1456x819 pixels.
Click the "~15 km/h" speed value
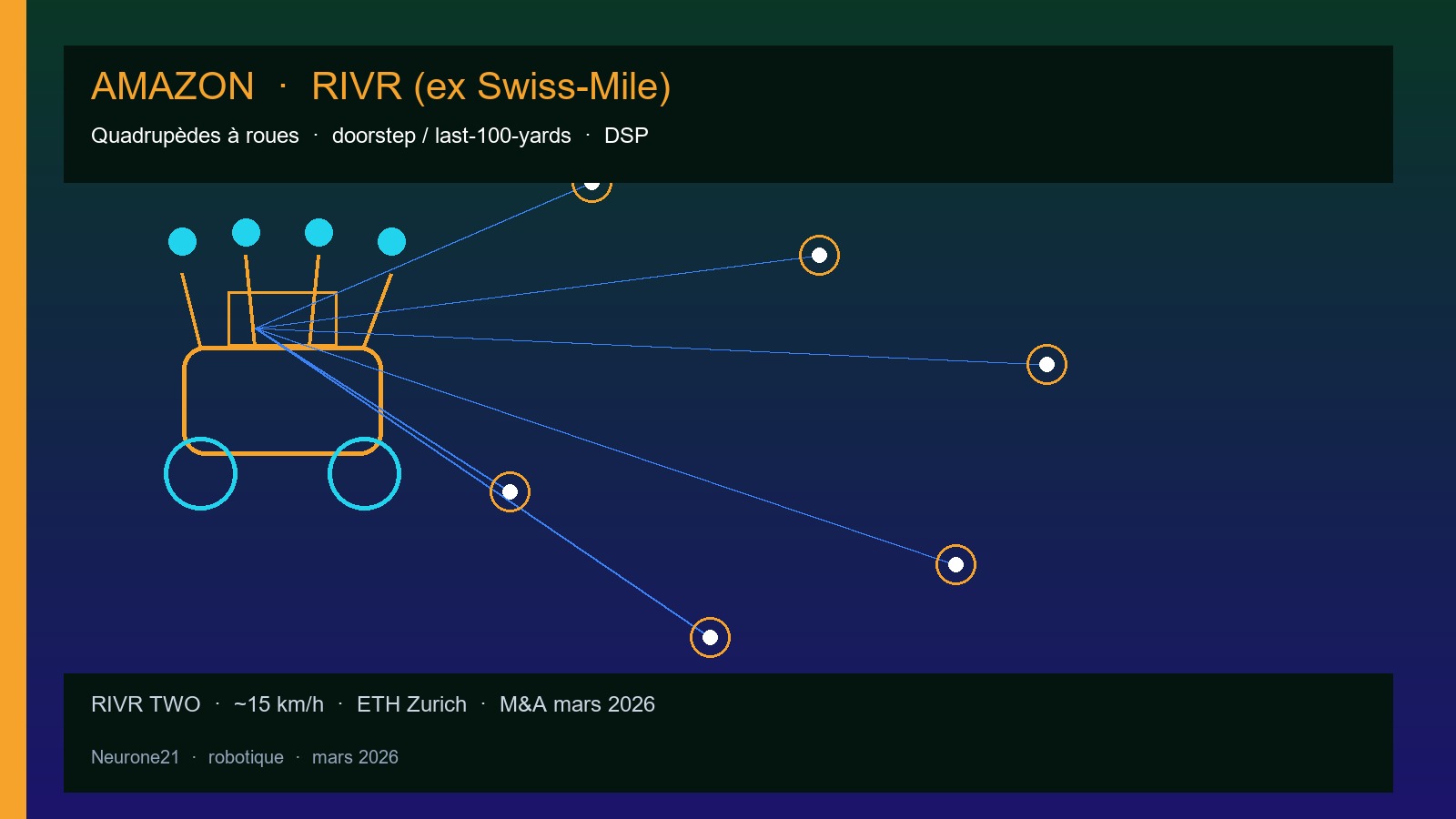pos(278,704)
